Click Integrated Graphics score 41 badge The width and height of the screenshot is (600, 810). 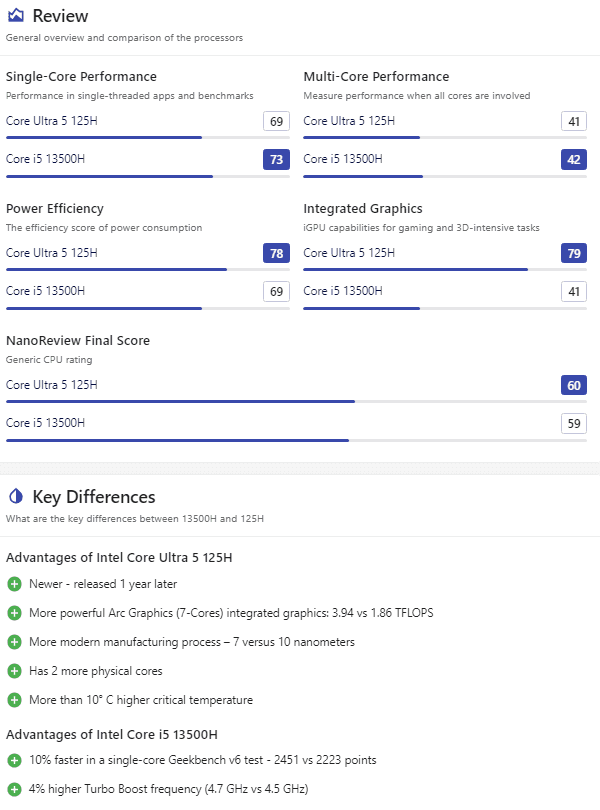point(574,291)
